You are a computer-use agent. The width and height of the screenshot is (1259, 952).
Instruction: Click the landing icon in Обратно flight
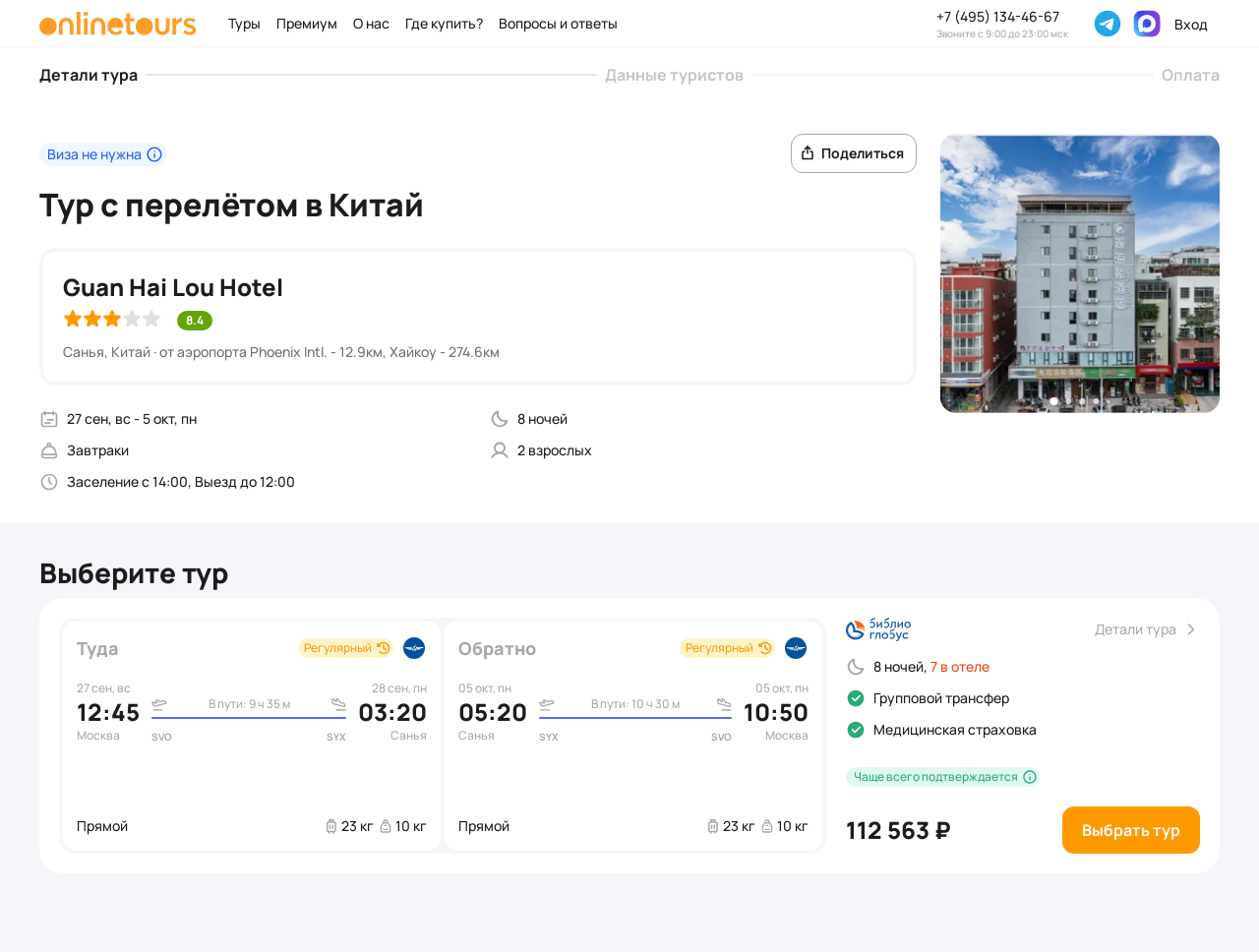(724, 704)
